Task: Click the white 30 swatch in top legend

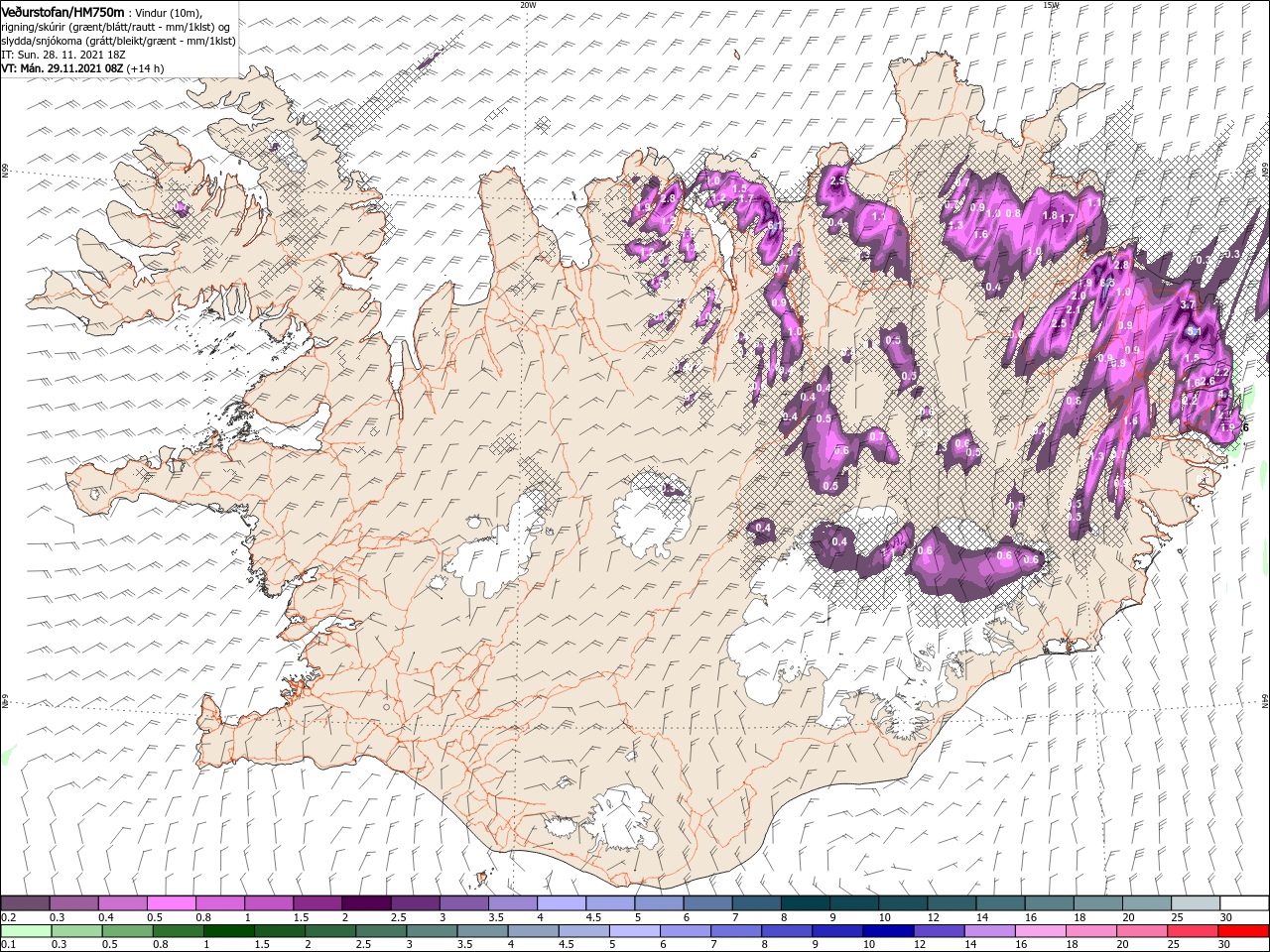Action: [x=1244, y=903]
